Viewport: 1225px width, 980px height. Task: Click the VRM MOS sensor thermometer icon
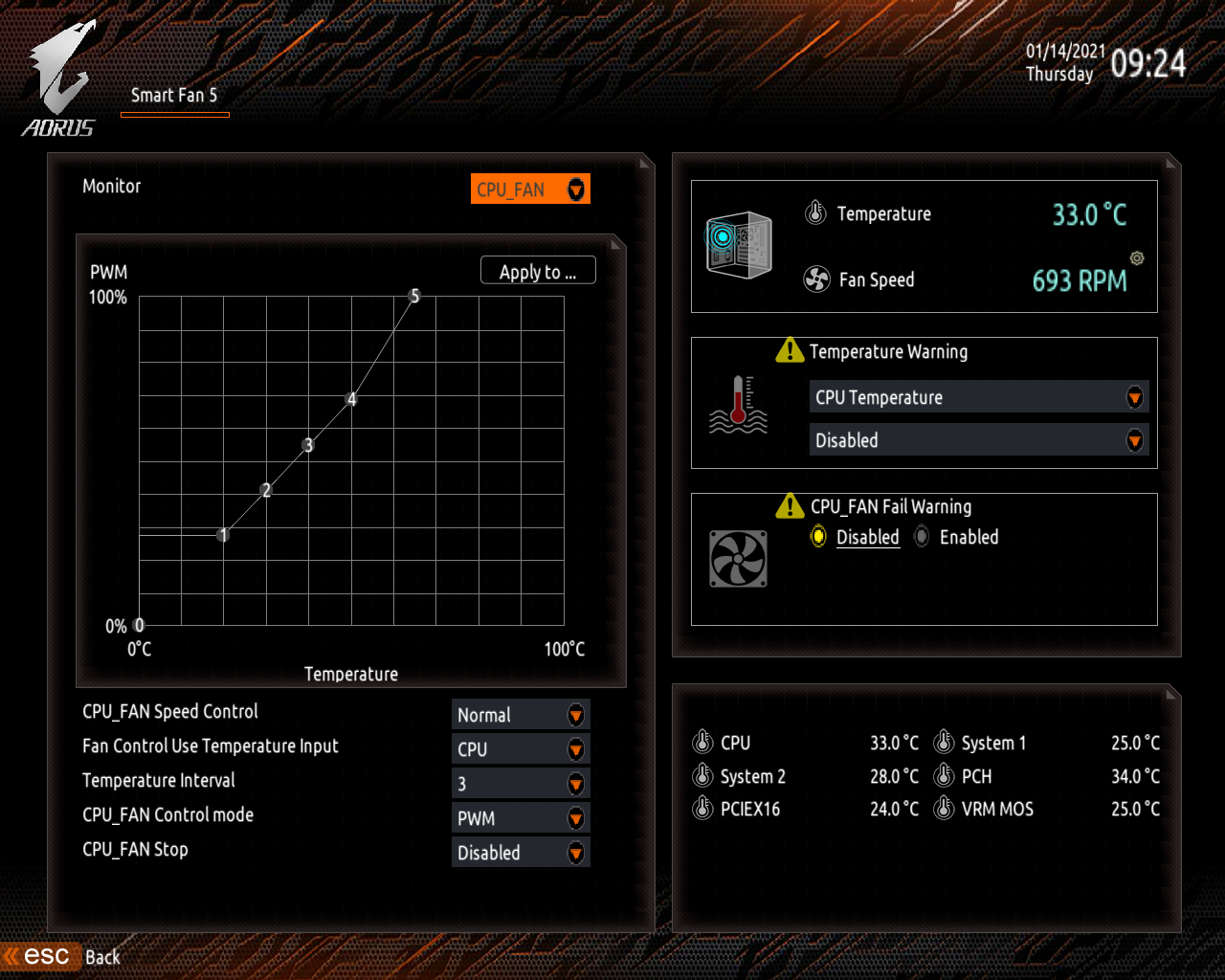click(944, 809)
